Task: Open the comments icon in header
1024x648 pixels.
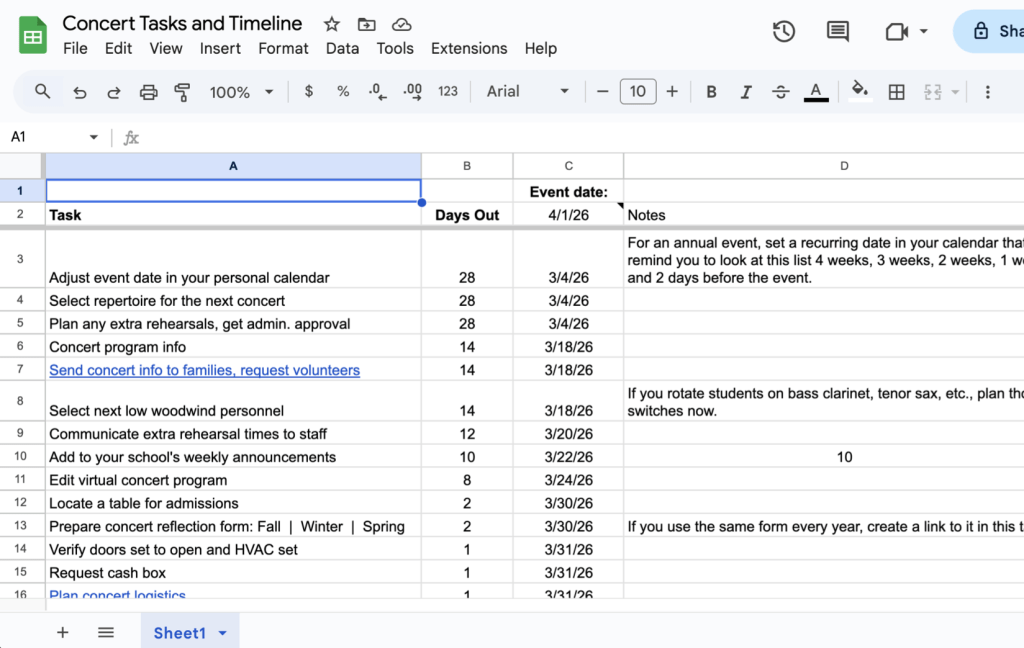Action: pyautogui.click(x=838, y=32)
